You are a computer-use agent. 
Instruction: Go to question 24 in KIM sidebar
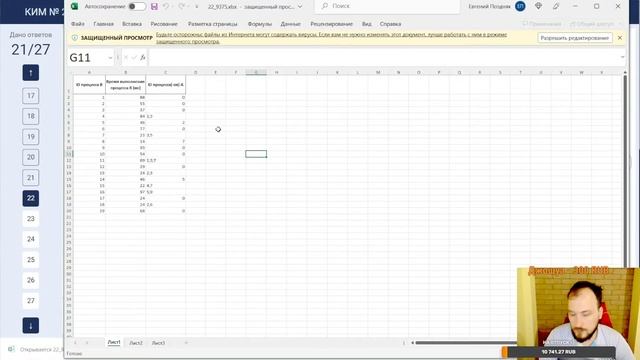point(31,239)
